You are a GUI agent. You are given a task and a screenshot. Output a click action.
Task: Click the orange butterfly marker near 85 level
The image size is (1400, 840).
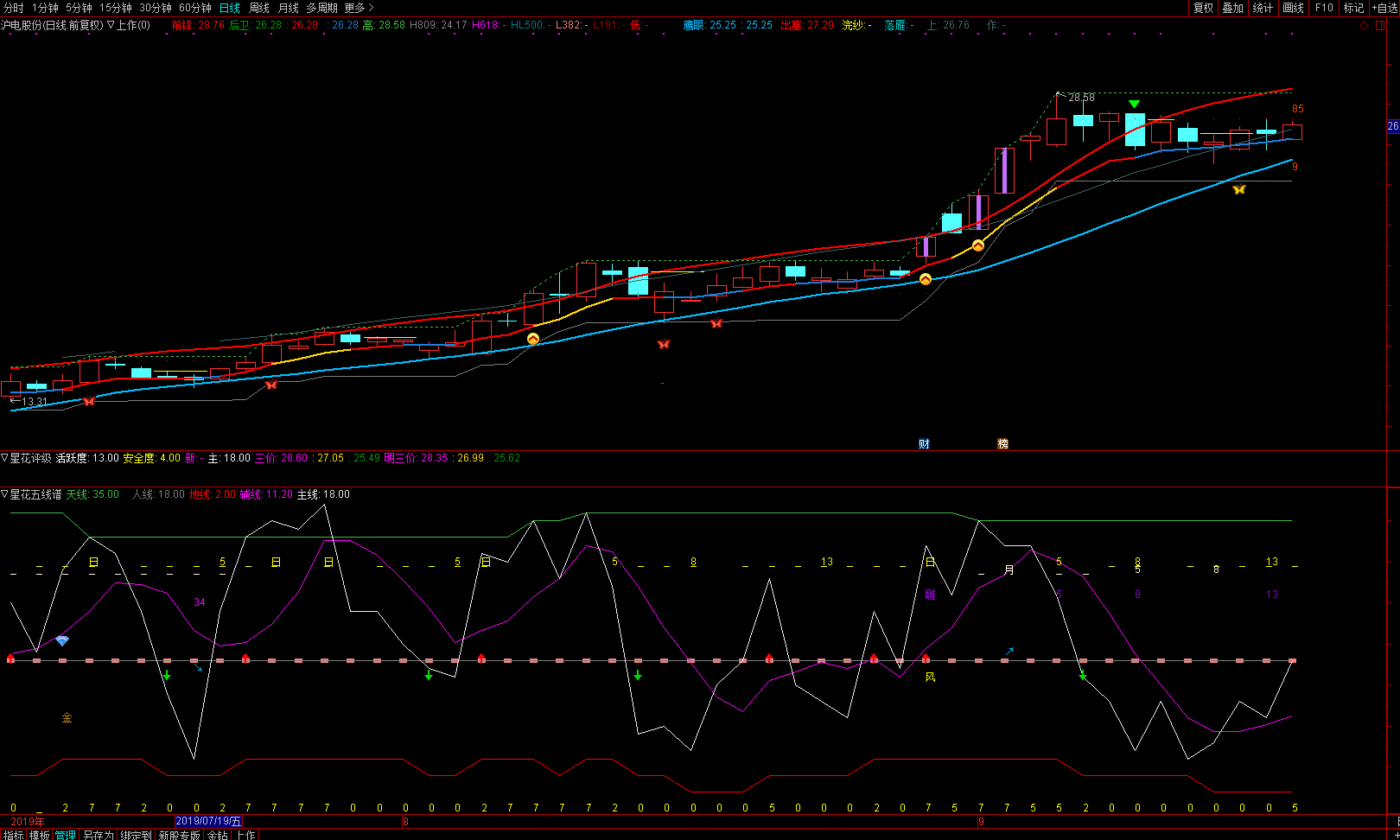(x=1239, y=189)
